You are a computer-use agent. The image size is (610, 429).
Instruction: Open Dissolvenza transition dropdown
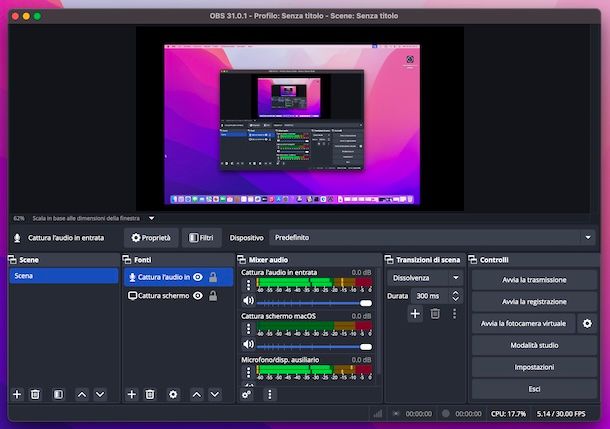(425, 278)
